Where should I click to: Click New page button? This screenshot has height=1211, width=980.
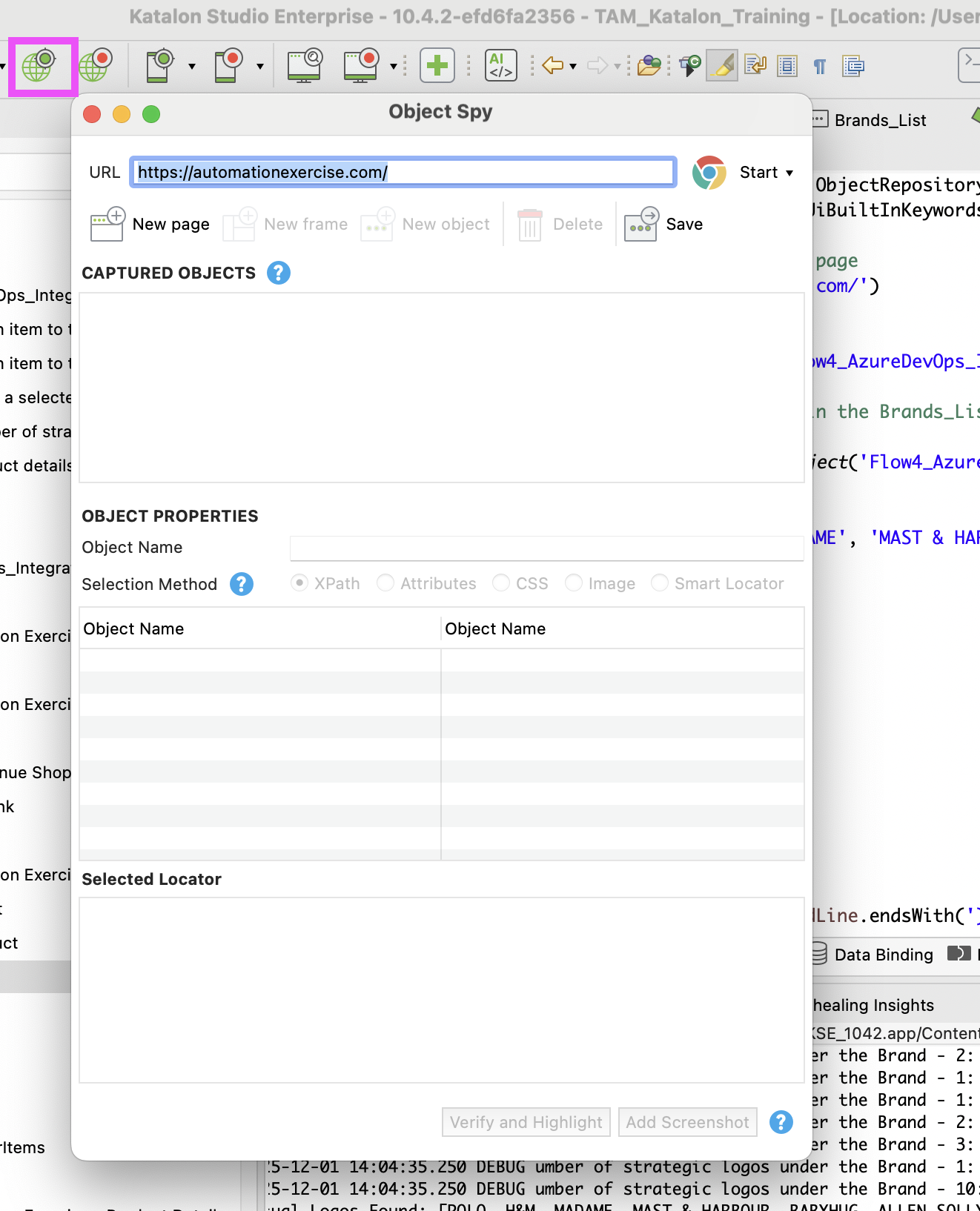coord(150,224)
